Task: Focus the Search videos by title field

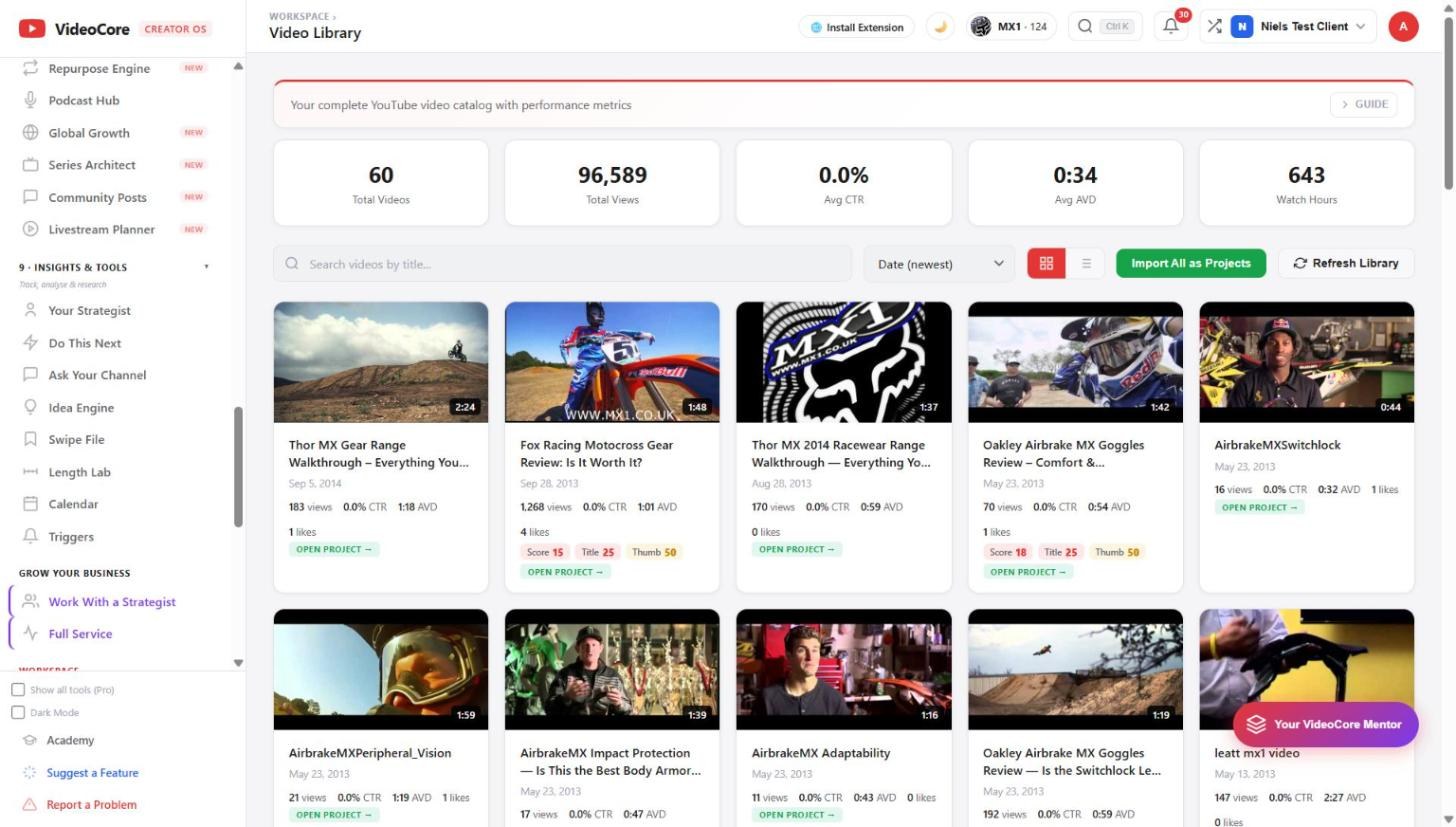Action: coord(562,264)
